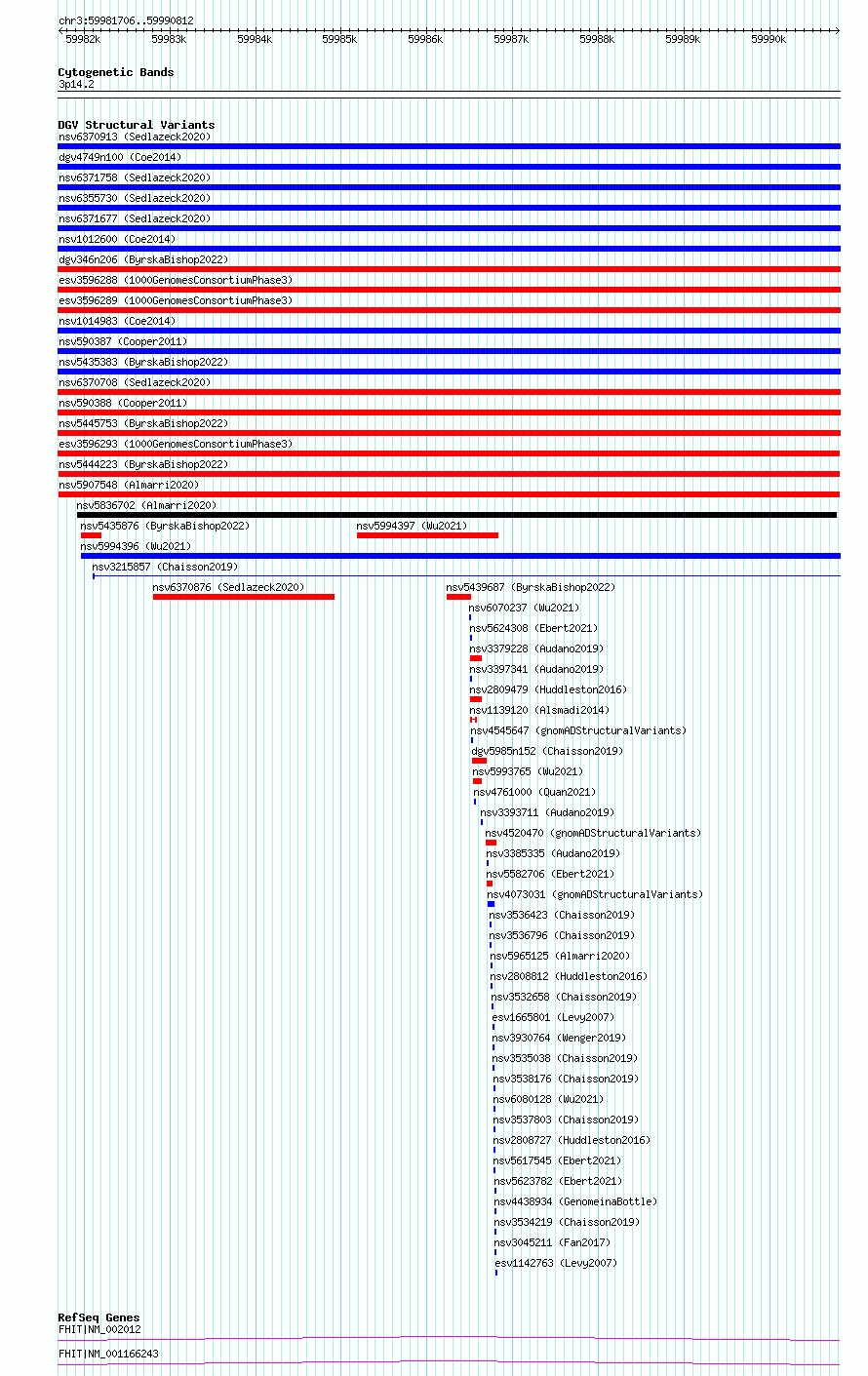Click the nsv590387 (Cooper2011) label
Viewport: 868px width, 1376px height.
coord(123,341)
